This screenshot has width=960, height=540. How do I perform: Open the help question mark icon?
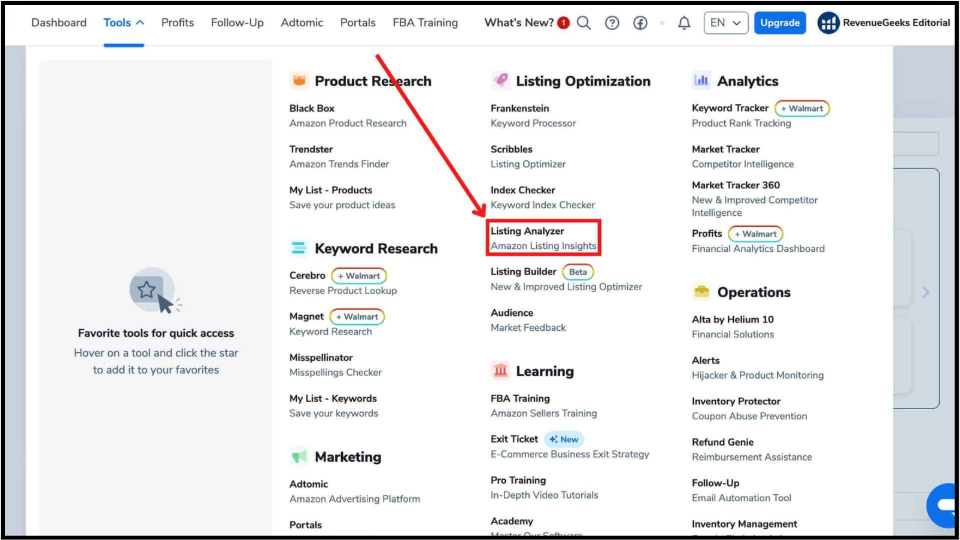[x=612, y=23]
